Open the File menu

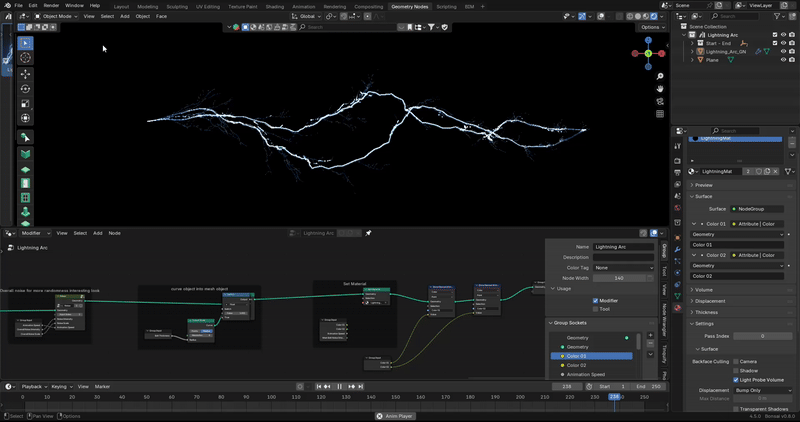coord(18,5)
